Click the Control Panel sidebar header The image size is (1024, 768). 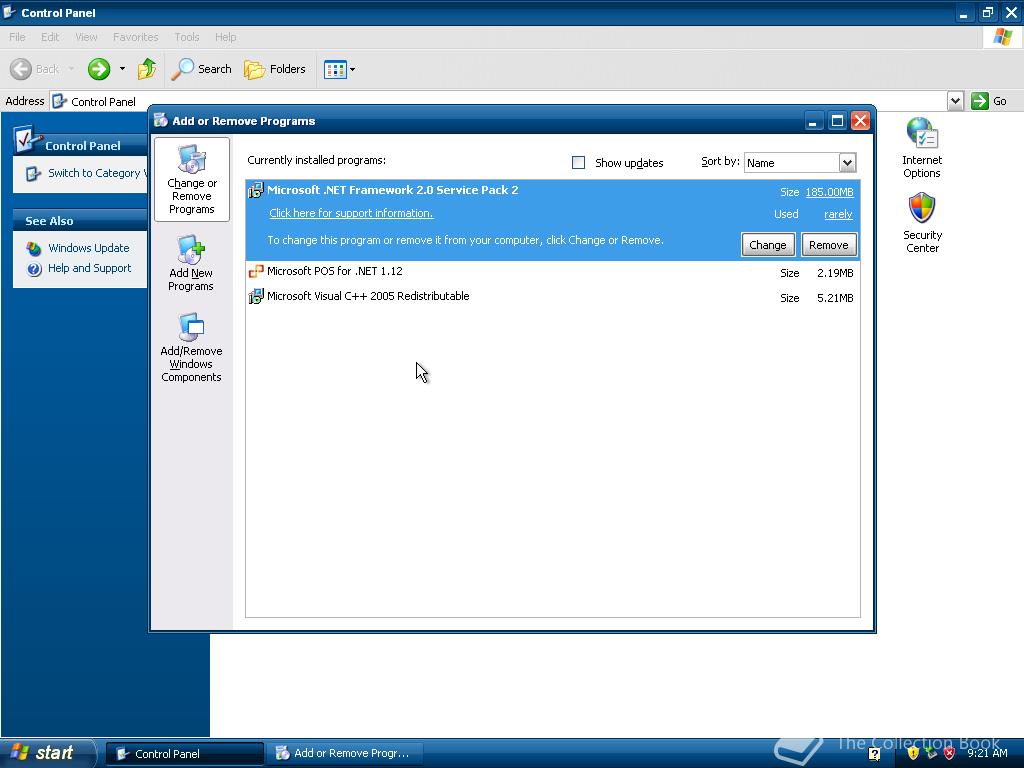pyautogui.click(x=80, y=144)
